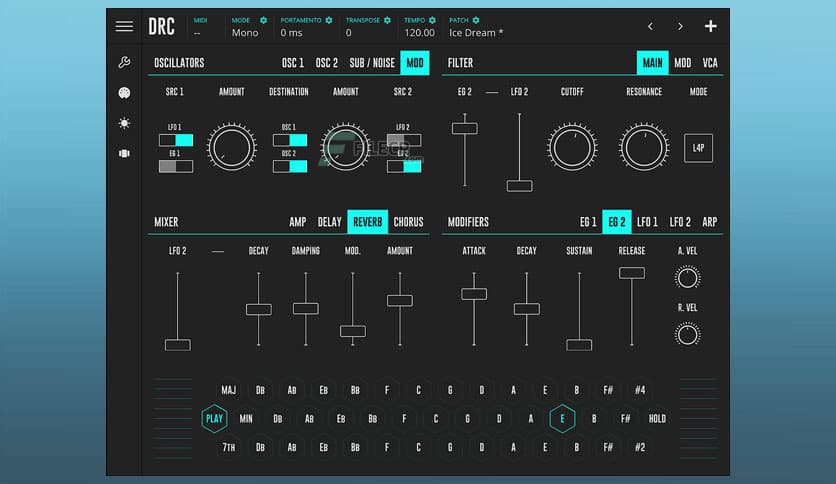
Task: Toggle the OSC 2 destination switch
Action: (290, 166)
